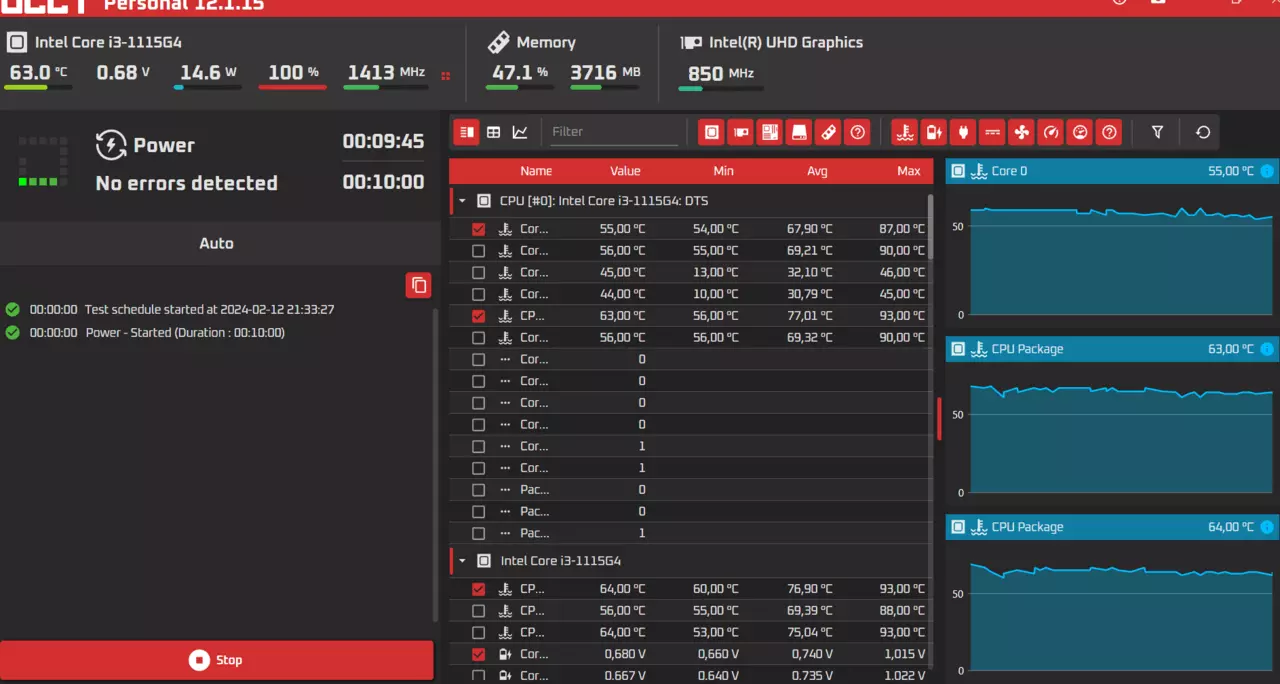This screenshot has width=1280, height=684.
Task: Collapse the Intel Core i3-1115G4 sensor group
Action: (462, 561)
